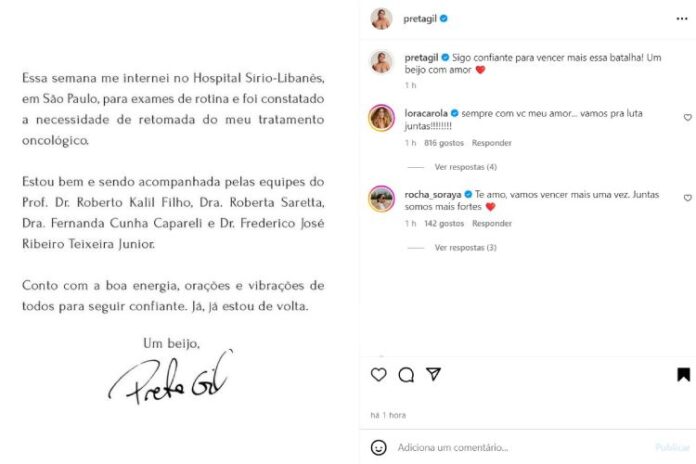Like the post with the heart icon
696x464 pixels.
point(378,374)
